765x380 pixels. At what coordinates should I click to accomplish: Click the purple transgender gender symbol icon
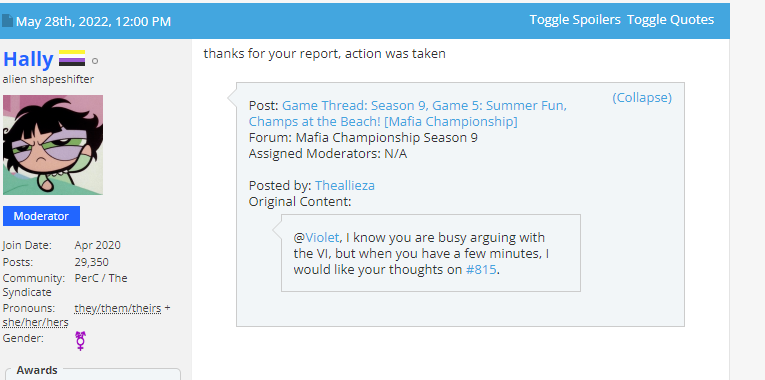point(81,340)
